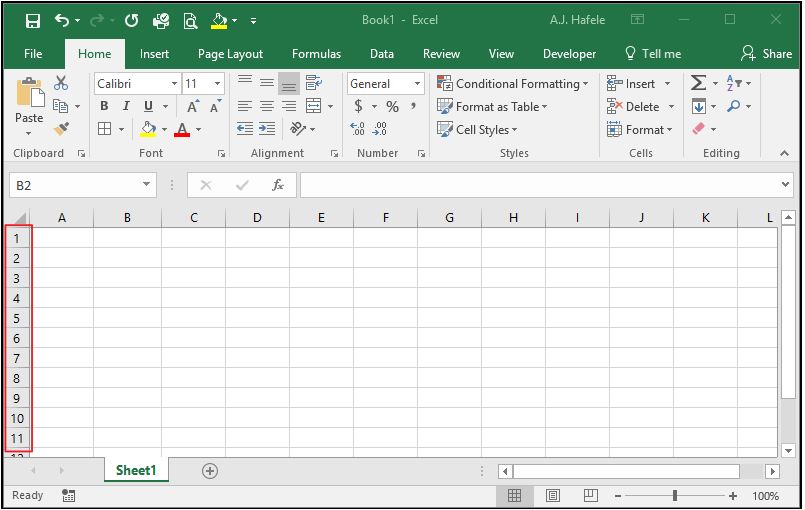Click the Tell me search box
The width and height of the screenshot is (805, 510).
click(x=653, y=54)
